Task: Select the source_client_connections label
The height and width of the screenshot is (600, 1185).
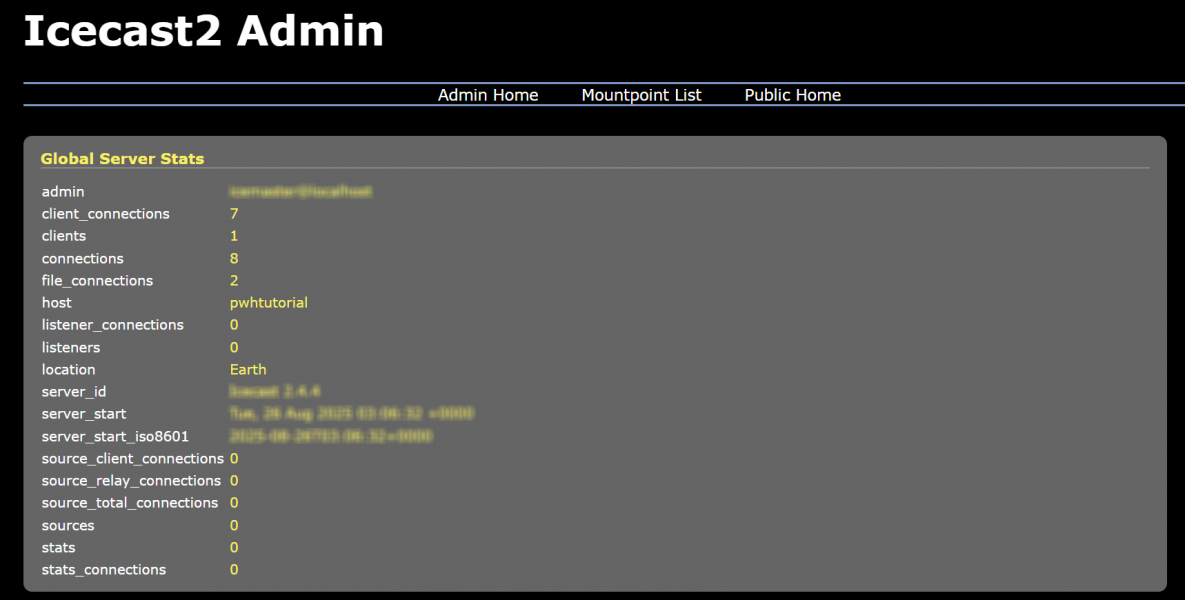Action: pyautogui.click(x=132, y=458)
